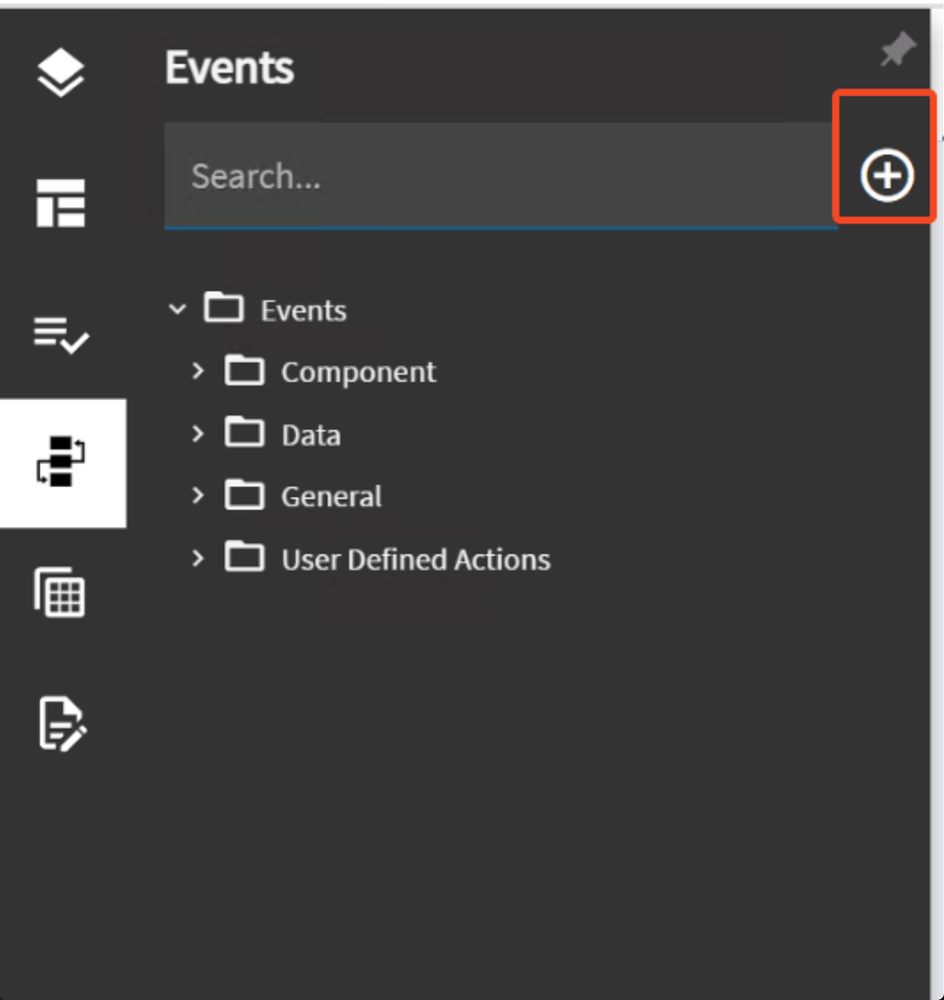Image resolution: width=944 pixels, height=1000 pixels.
Task: Toggle the panel pin in top corner
Action: [x=897, y=50]
